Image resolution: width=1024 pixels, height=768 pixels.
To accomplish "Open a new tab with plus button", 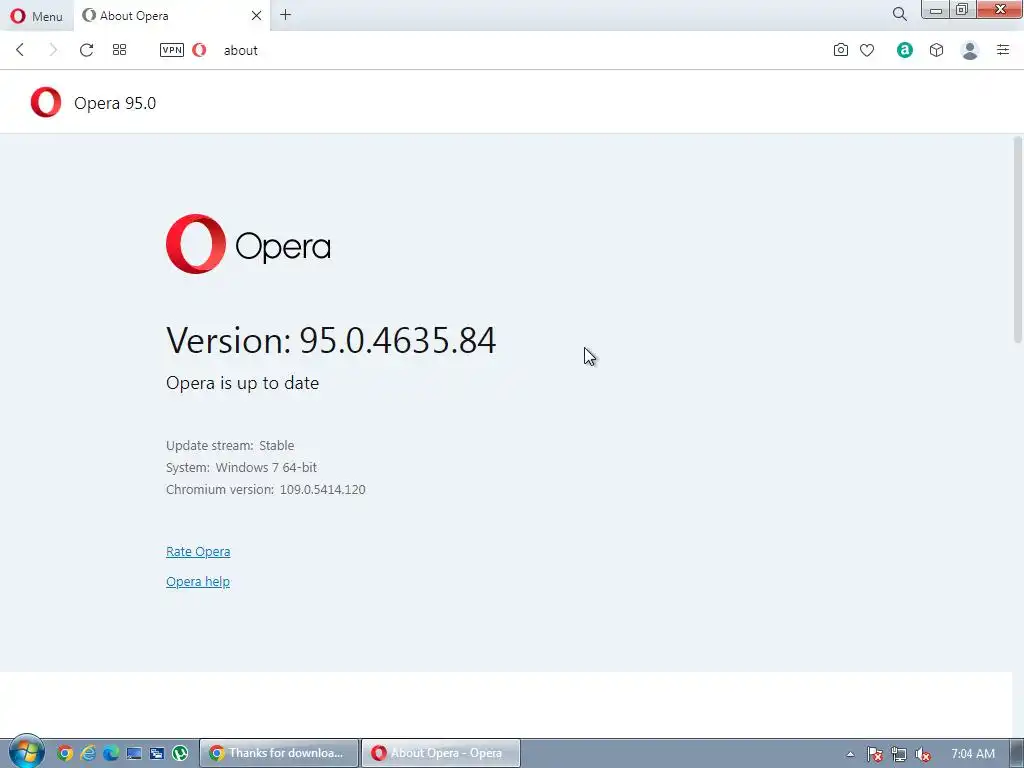I will pyautogui.click(x=285, y=15).
